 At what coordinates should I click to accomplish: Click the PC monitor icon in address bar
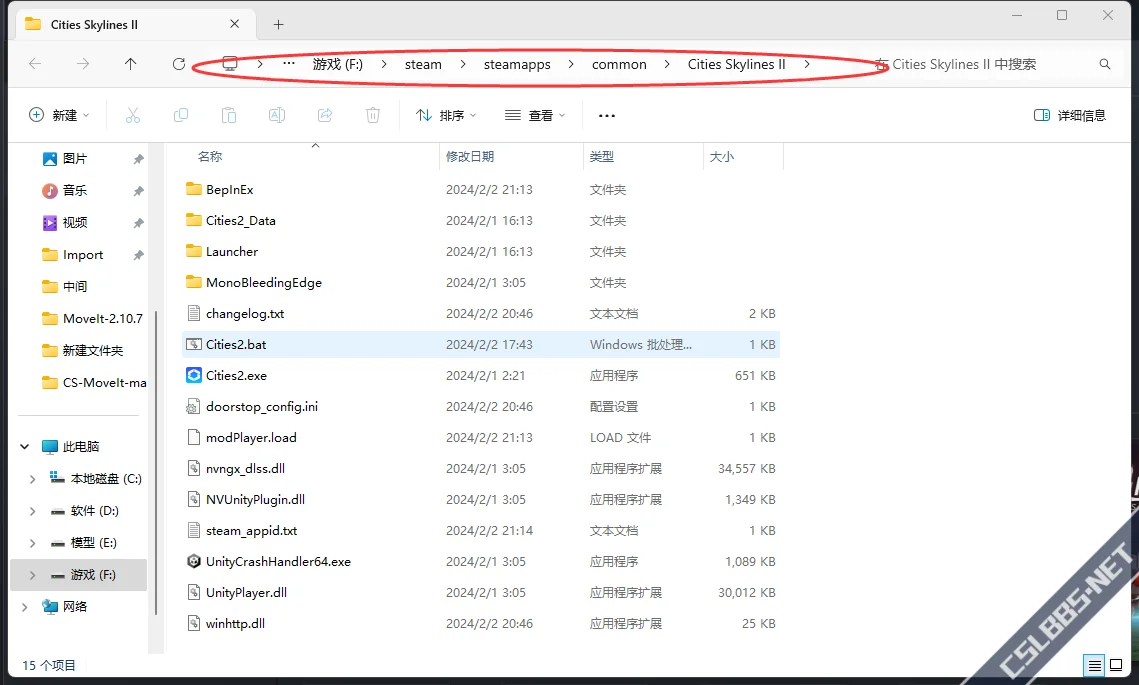[x=230, y=64]
